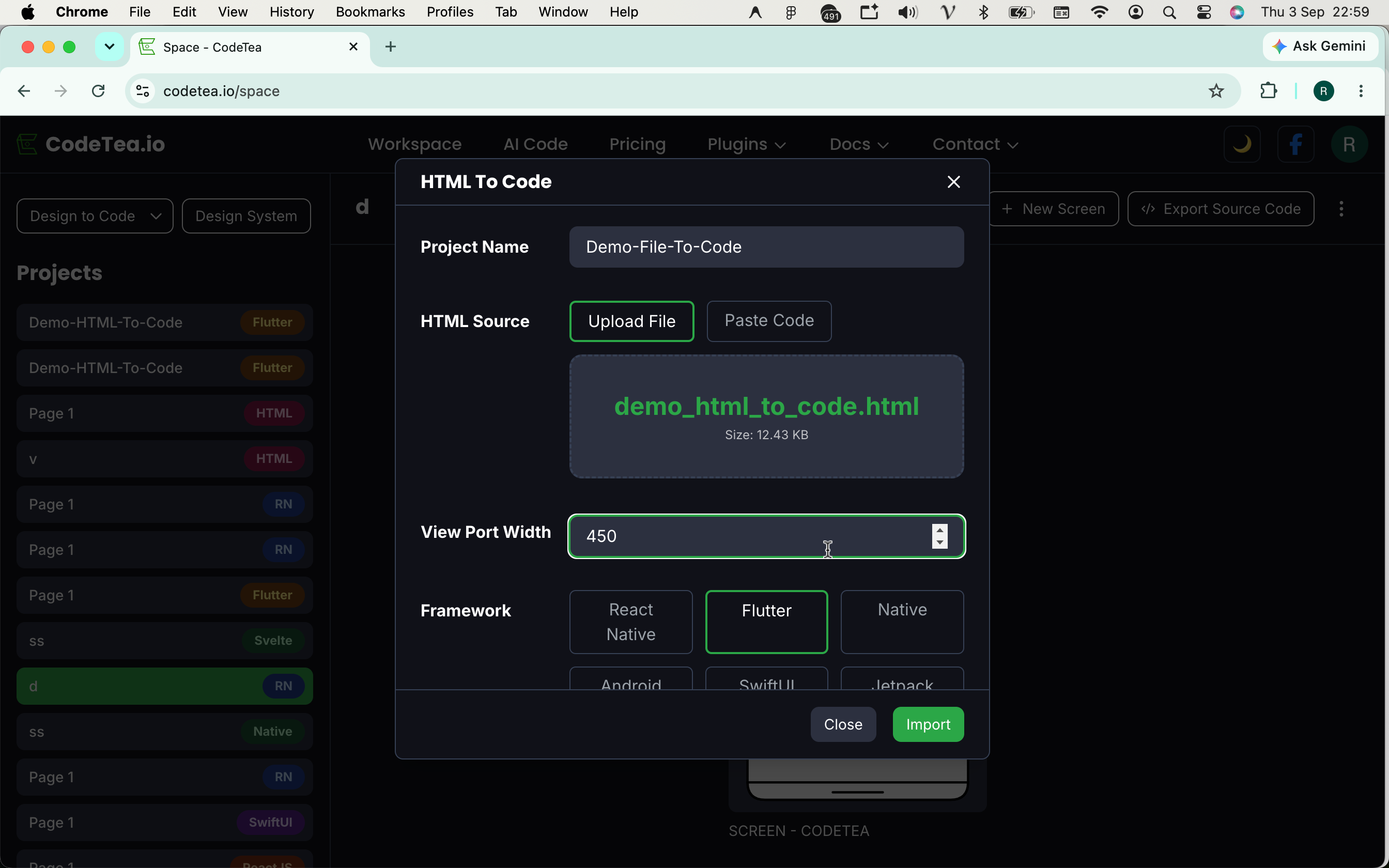This screenshot has height=868, width=1389.
Task: Open Chrome Bookmarks menu
Action: [x=370, y=12]
